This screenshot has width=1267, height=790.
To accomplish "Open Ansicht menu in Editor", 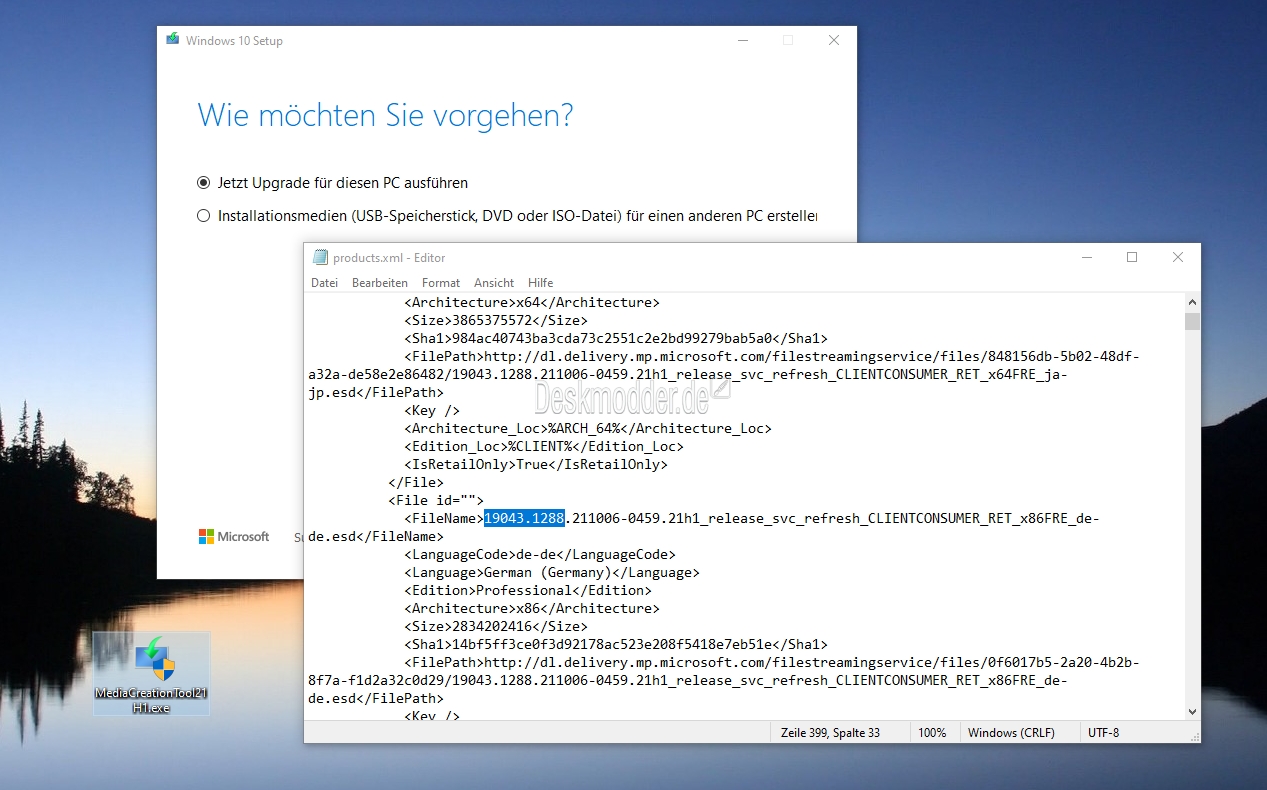I will tap(494, 283).
